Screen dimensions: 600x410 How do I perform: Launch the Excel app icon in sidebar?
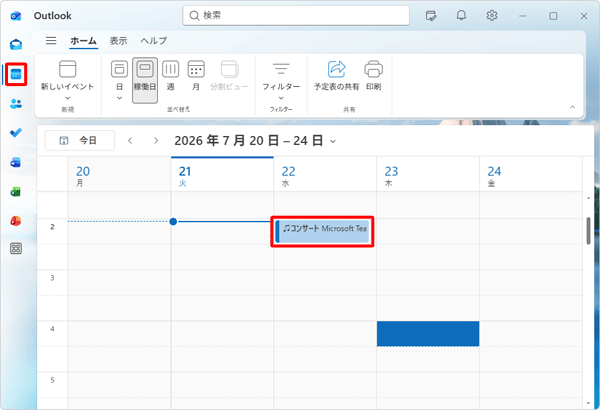16,191
